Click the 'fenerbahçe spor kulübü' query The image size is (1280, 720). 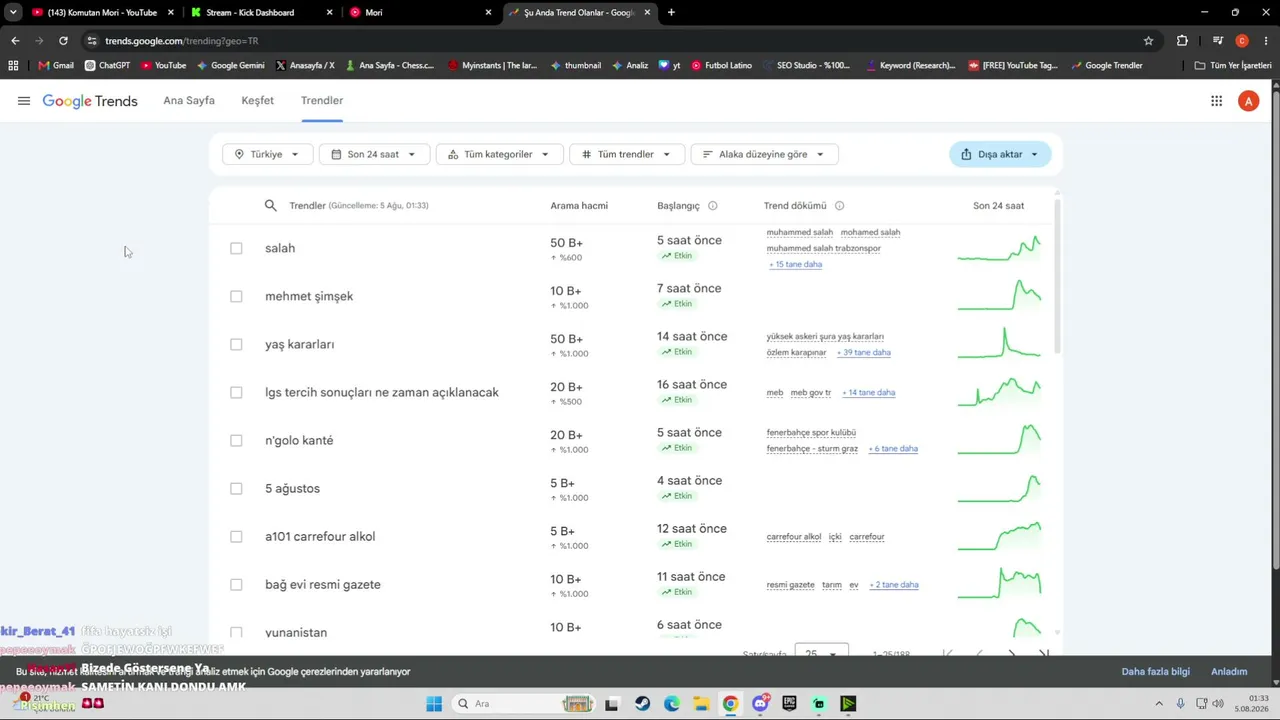(x=811, y=432)
